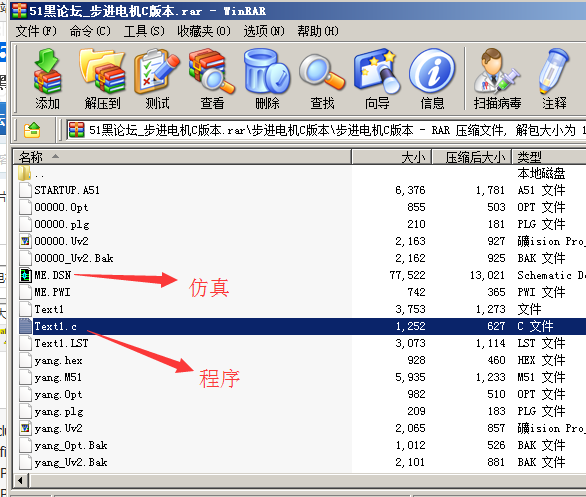Sort by Size (大小) column header

tap(392, 157)
